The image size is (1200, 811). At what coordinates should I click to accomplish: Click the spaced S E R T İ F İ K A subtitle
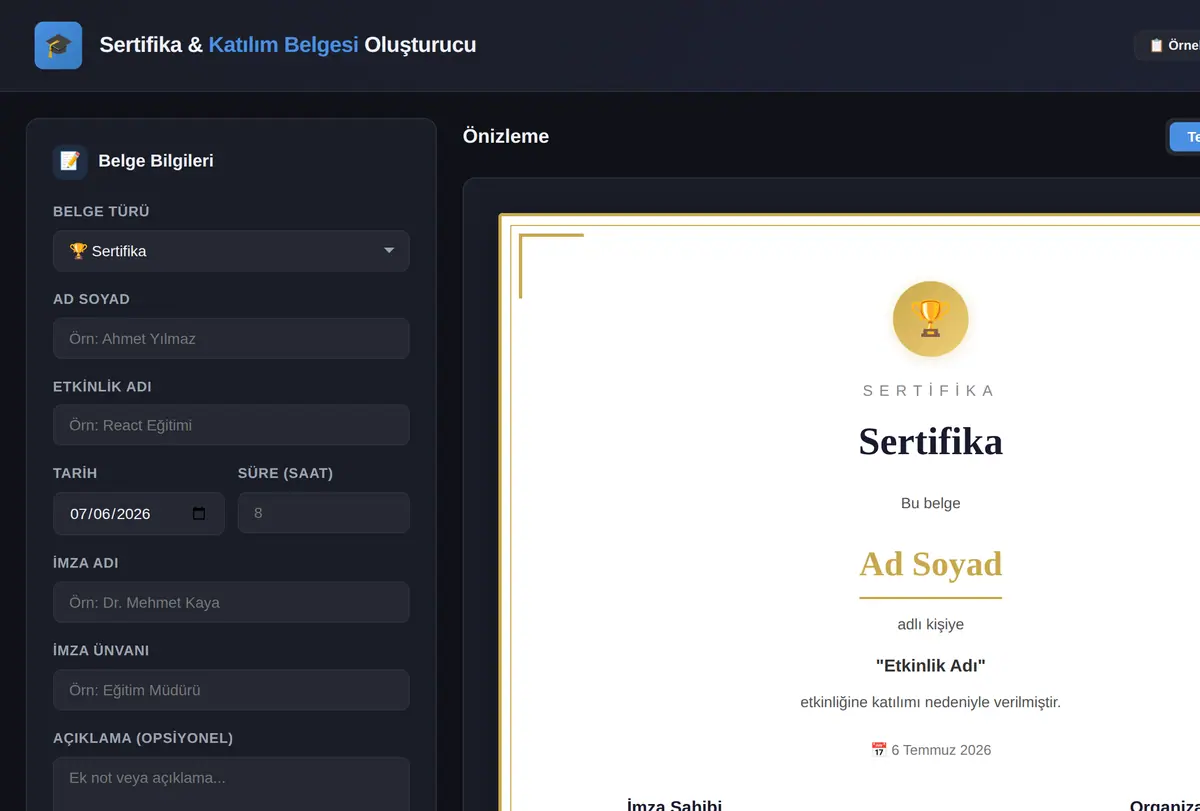click(929, 391)
